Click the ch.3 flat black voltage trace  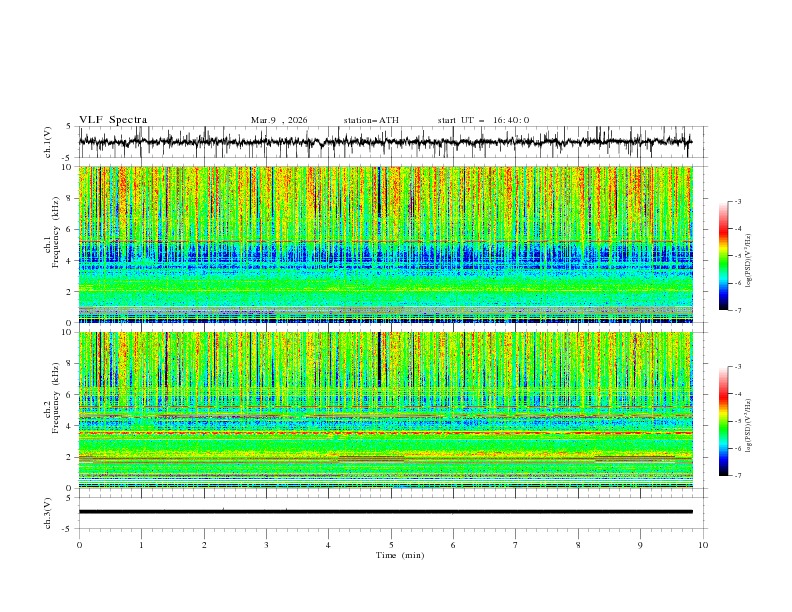point(385,512)
